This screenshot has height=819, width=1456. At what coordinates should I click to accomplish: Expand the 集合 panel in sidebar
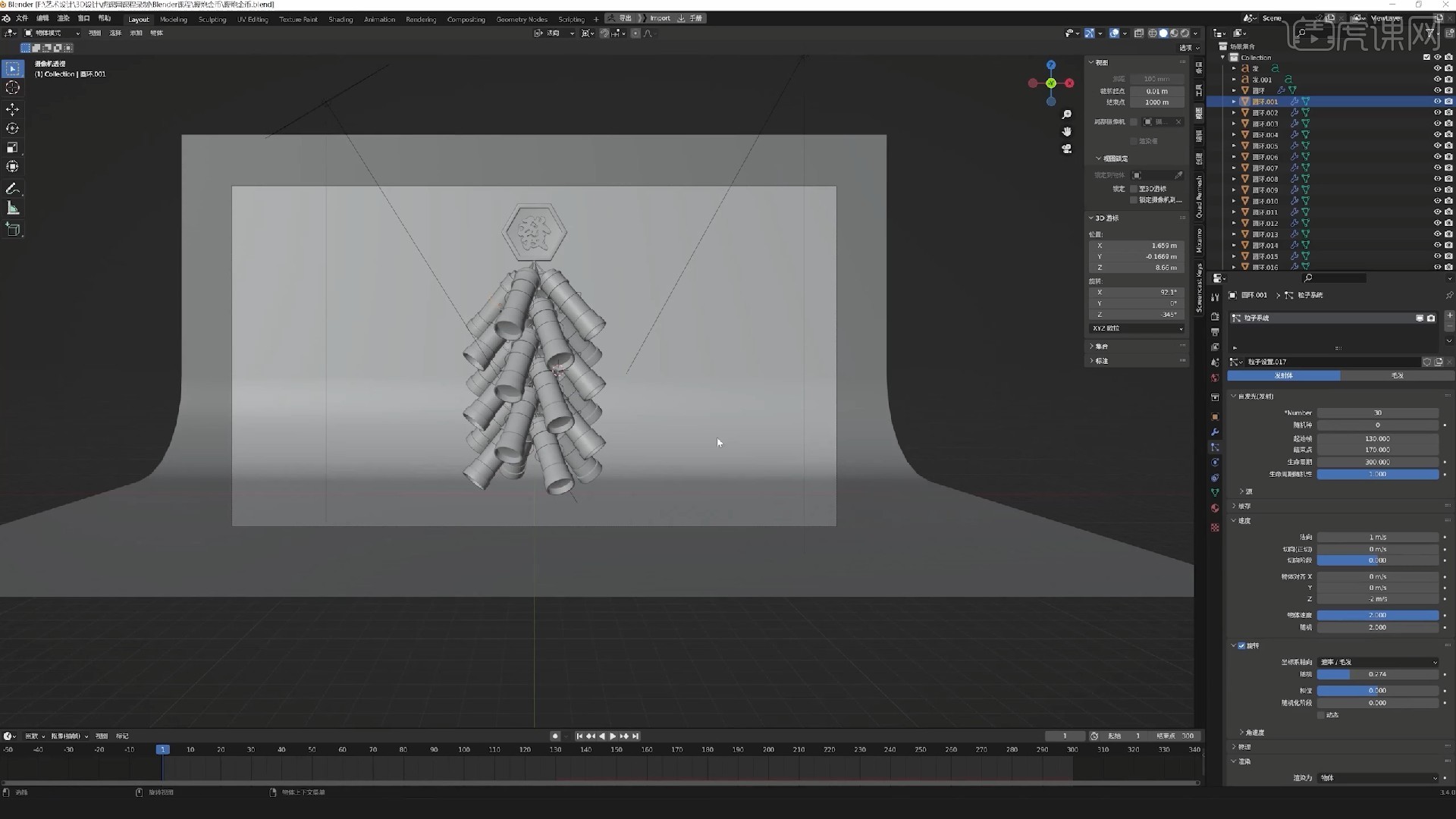(x=1092, y=346)
